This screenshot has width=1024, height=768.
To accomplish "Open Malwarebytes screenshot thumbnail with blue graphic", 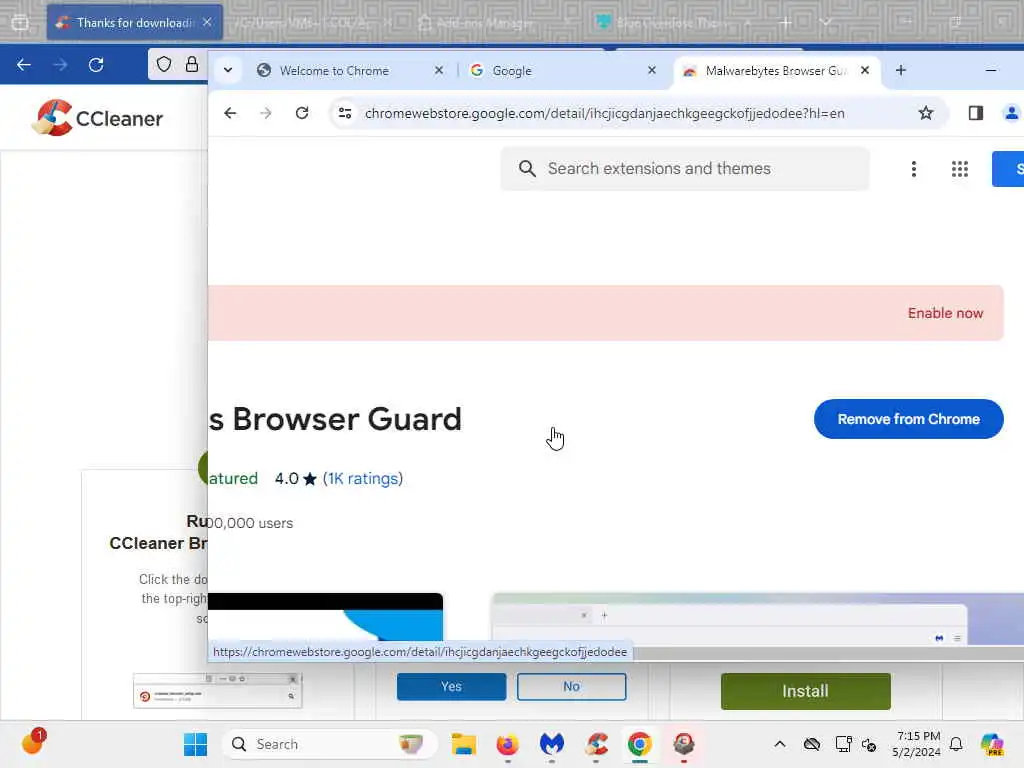I will click(x=325, y=617).
